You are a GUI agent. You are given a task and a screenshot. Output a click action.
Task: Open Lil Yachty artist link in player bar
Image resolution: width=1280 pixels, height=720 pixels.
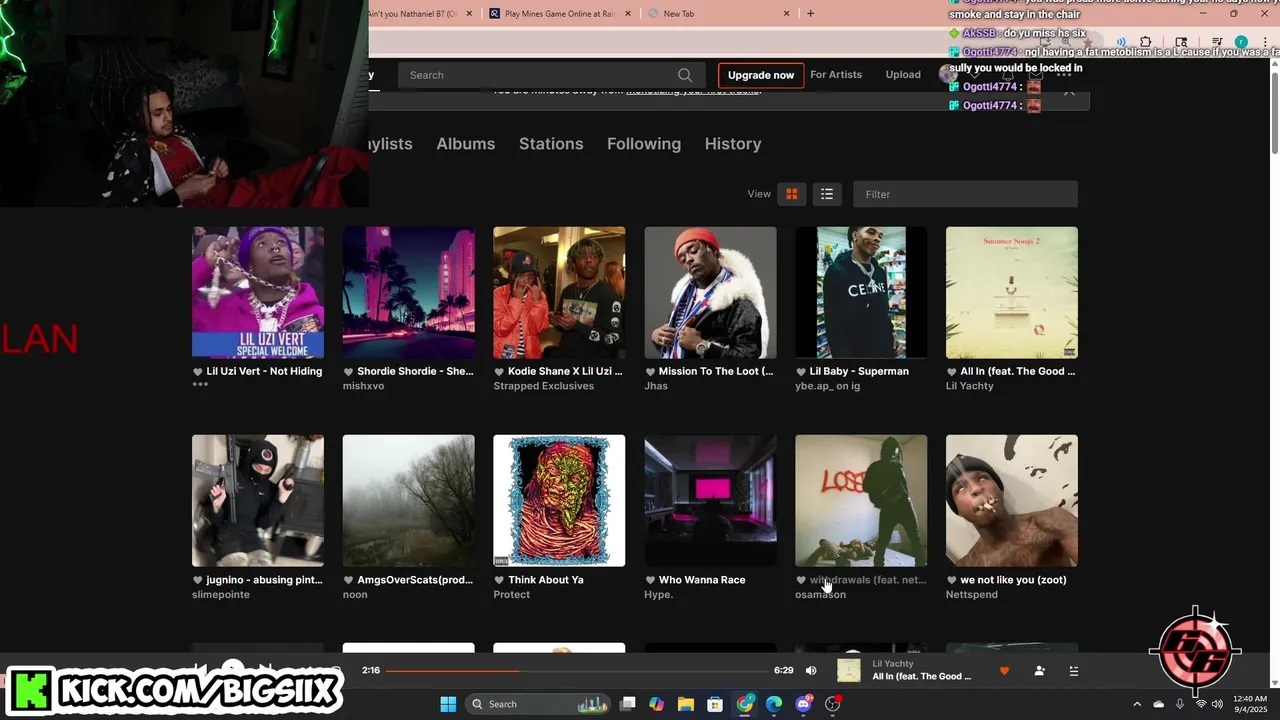893,664
